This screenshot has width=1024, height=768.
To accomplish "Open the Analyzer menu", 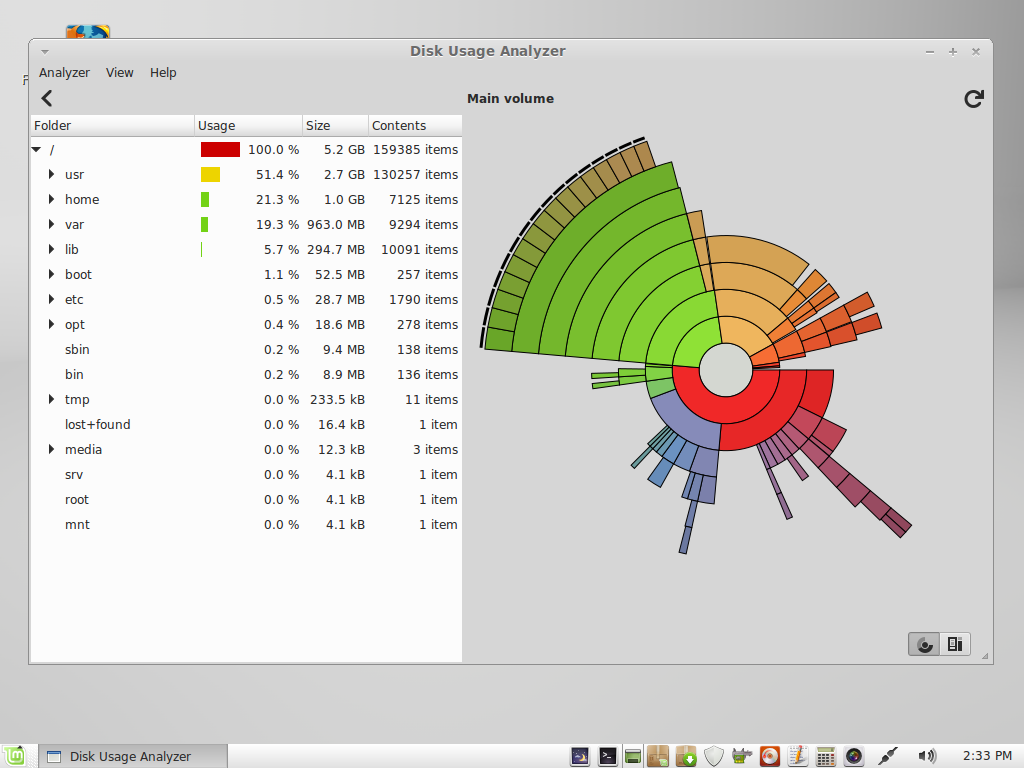I will coord(64,72).
